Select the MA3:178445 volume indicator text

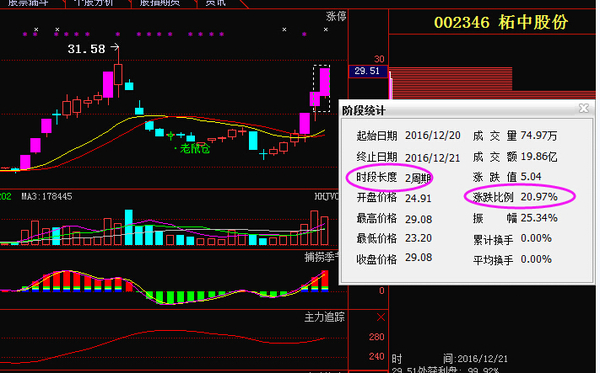click(47, 197)
